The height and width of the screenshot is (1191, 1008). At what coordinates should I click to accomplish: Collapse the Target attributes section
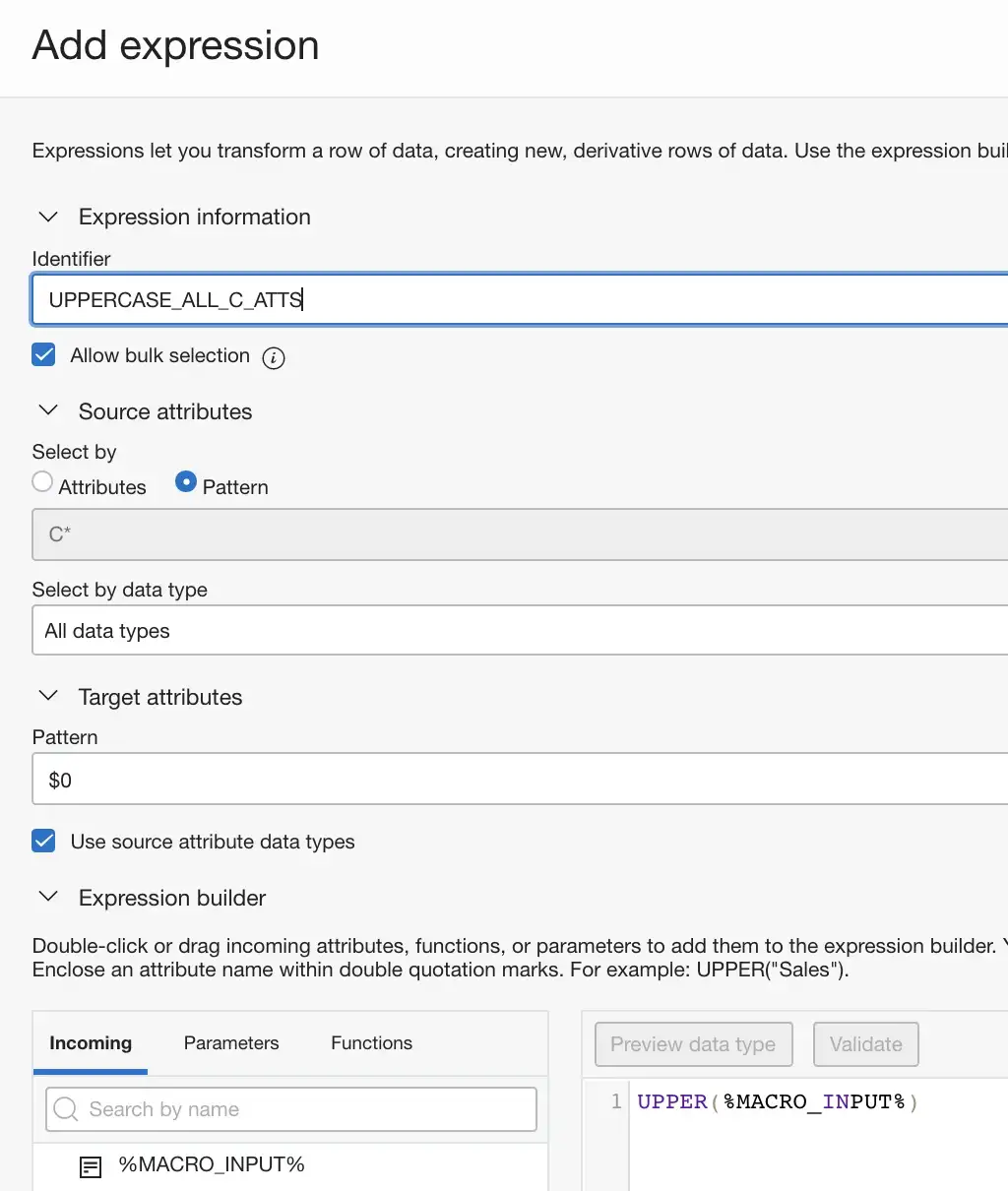tap(47, 696)
